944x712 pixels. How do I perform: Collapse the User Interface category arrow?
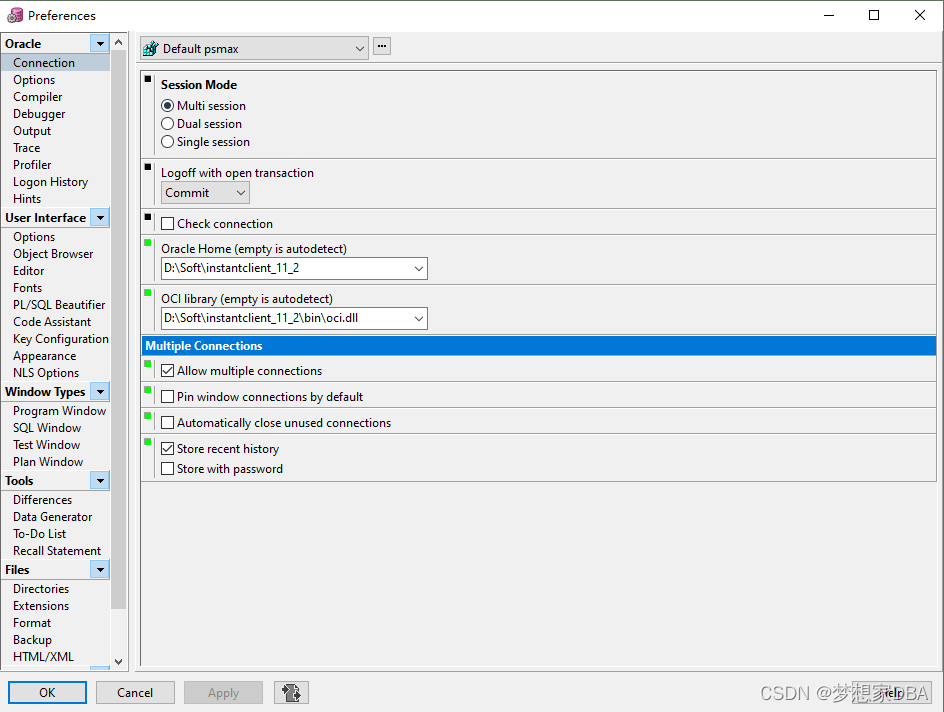pos(100,217)
